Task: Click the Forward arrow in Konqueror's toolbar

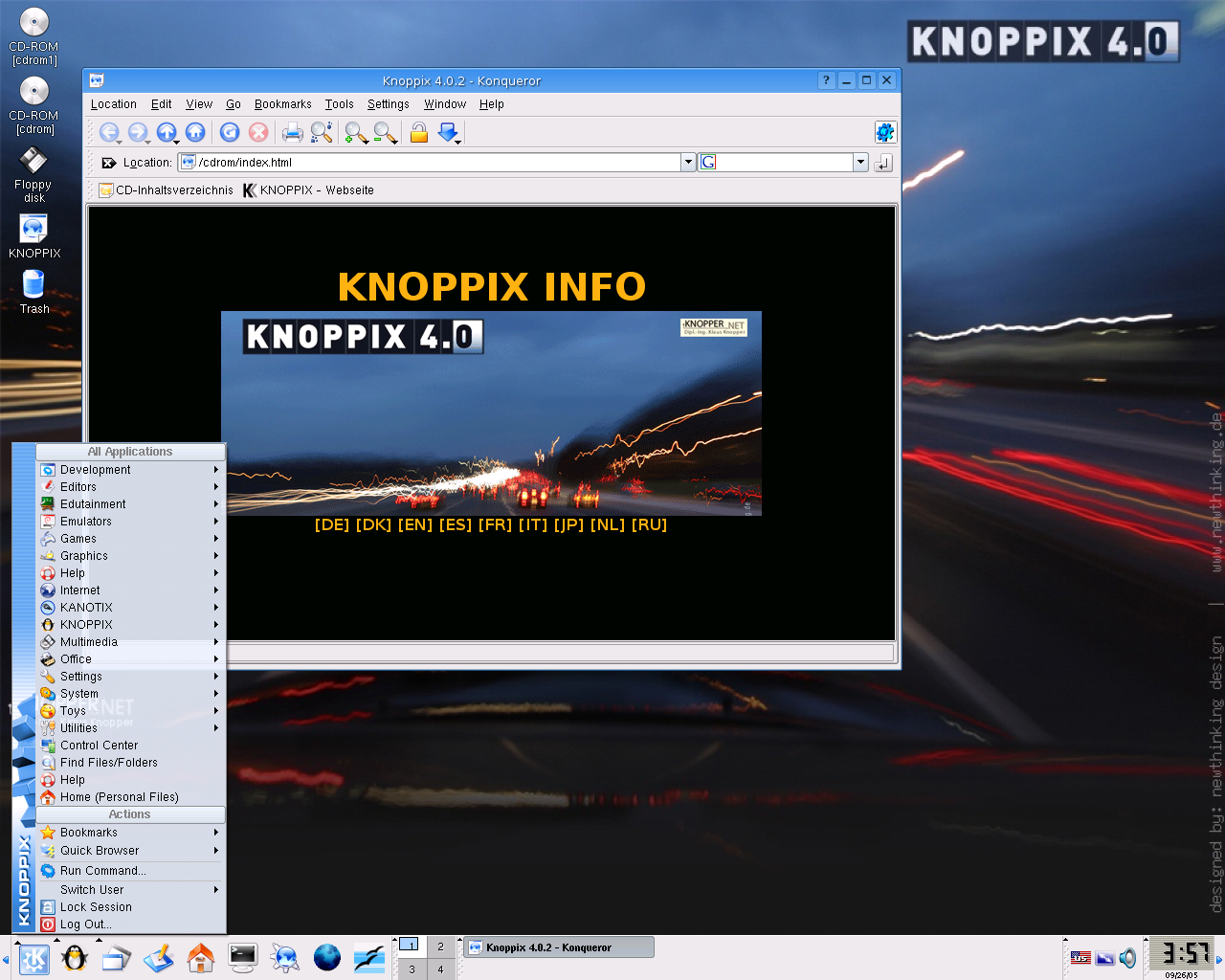Action: [x=138, y=133]
